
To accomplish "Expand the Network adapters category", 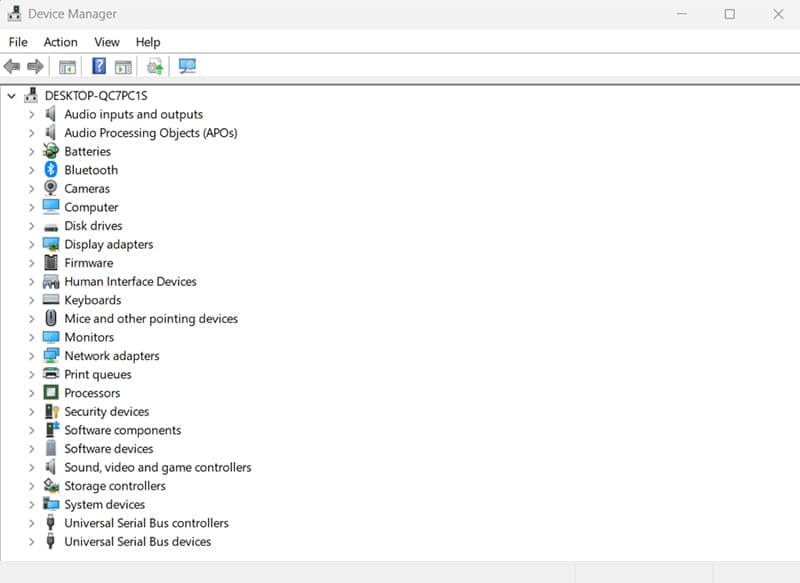I will pos(33,355).
